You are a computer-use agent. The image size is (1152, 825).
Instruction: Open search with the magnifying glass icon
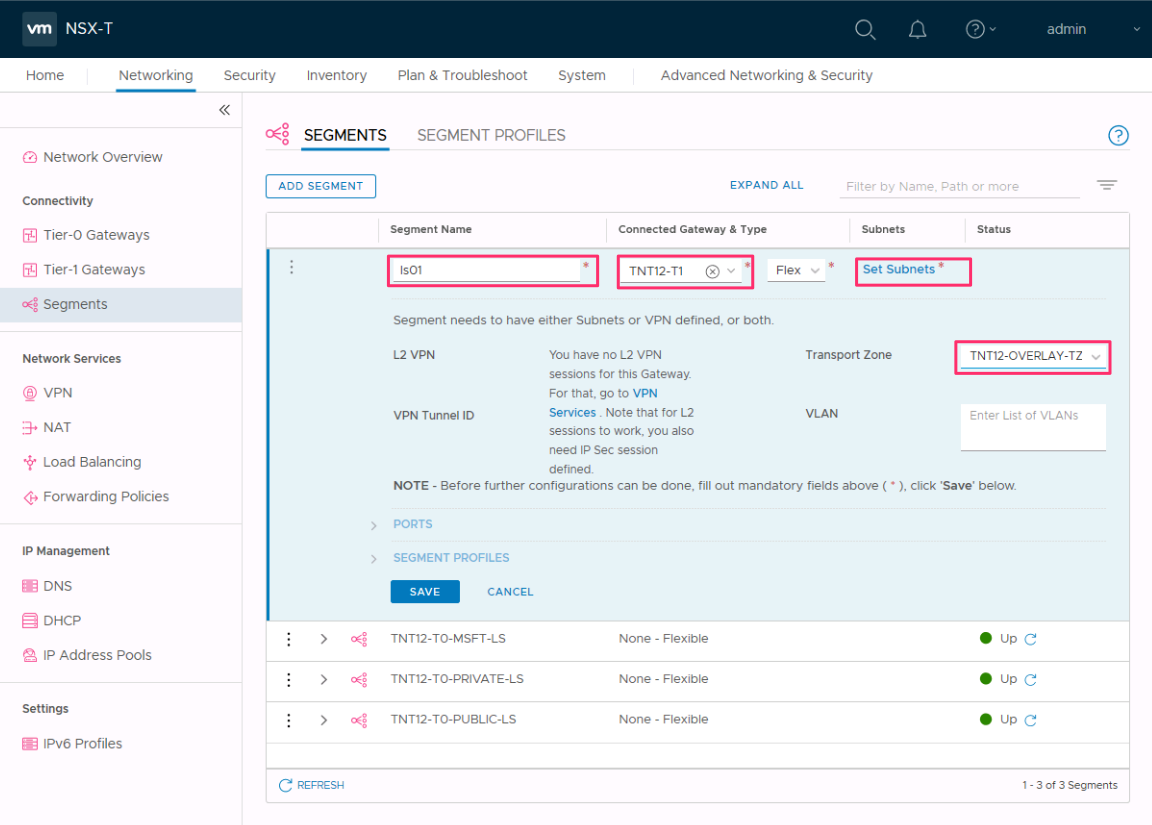coord(864,29)
